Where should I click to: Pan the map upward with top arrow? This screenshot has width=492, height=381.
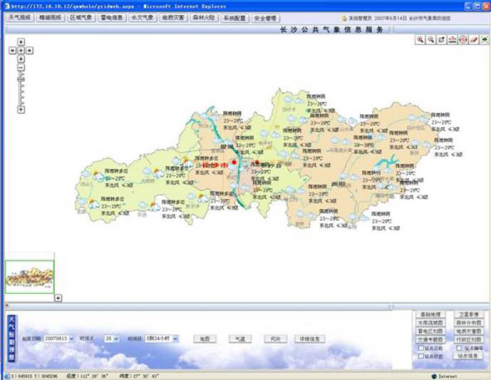coord(21,42)
